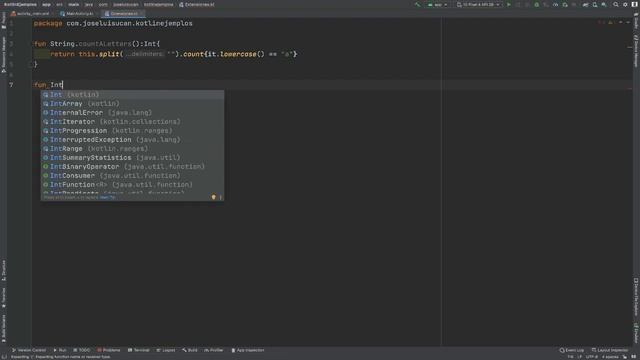This screenshot has height=360, width=640.
Task: Open the Structure sidebar tab
Action: 4,271
